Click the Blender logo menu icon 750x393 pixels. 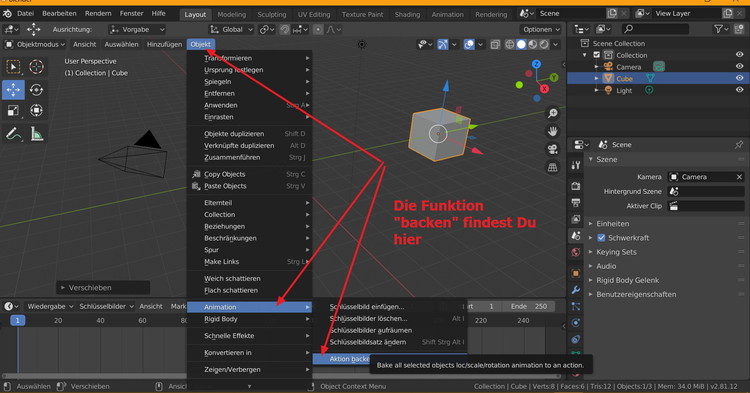pyautogui.click(x=7, y=13)
